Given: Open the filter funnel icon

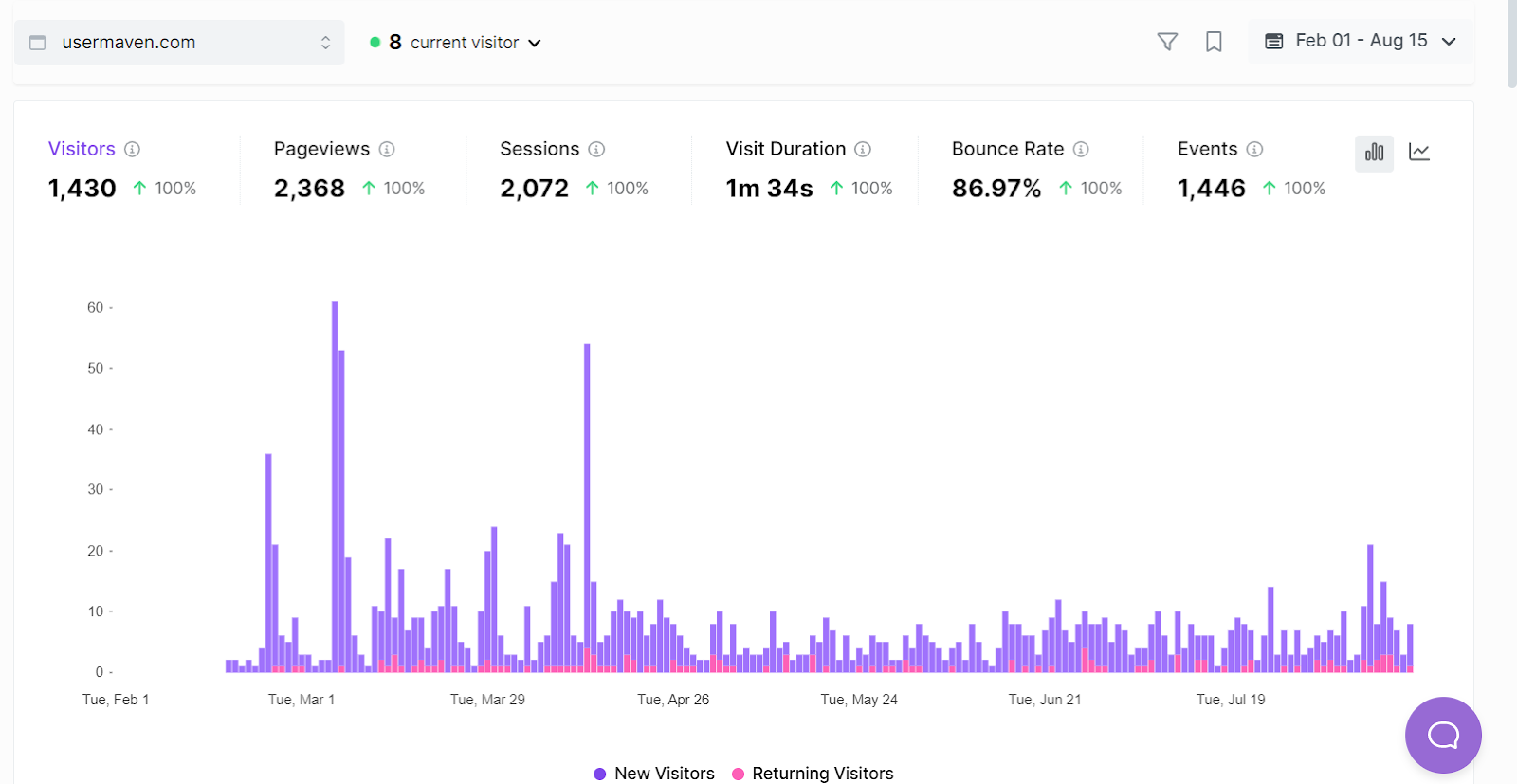Looking at the screenshot, I should (x=1167, y=42).
